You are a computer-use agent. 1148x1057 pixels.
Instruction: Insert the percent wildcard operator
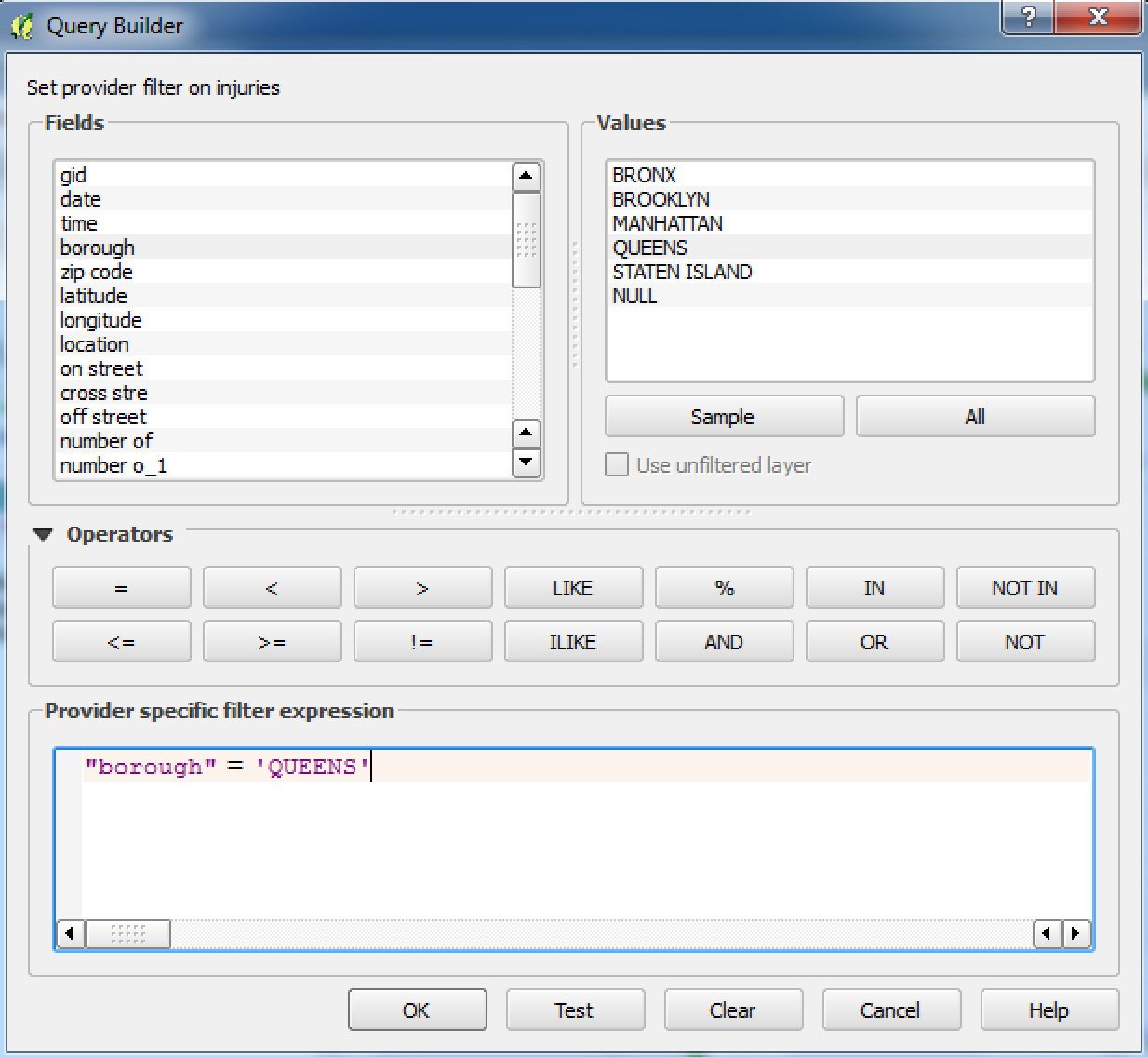coord(724,587)
